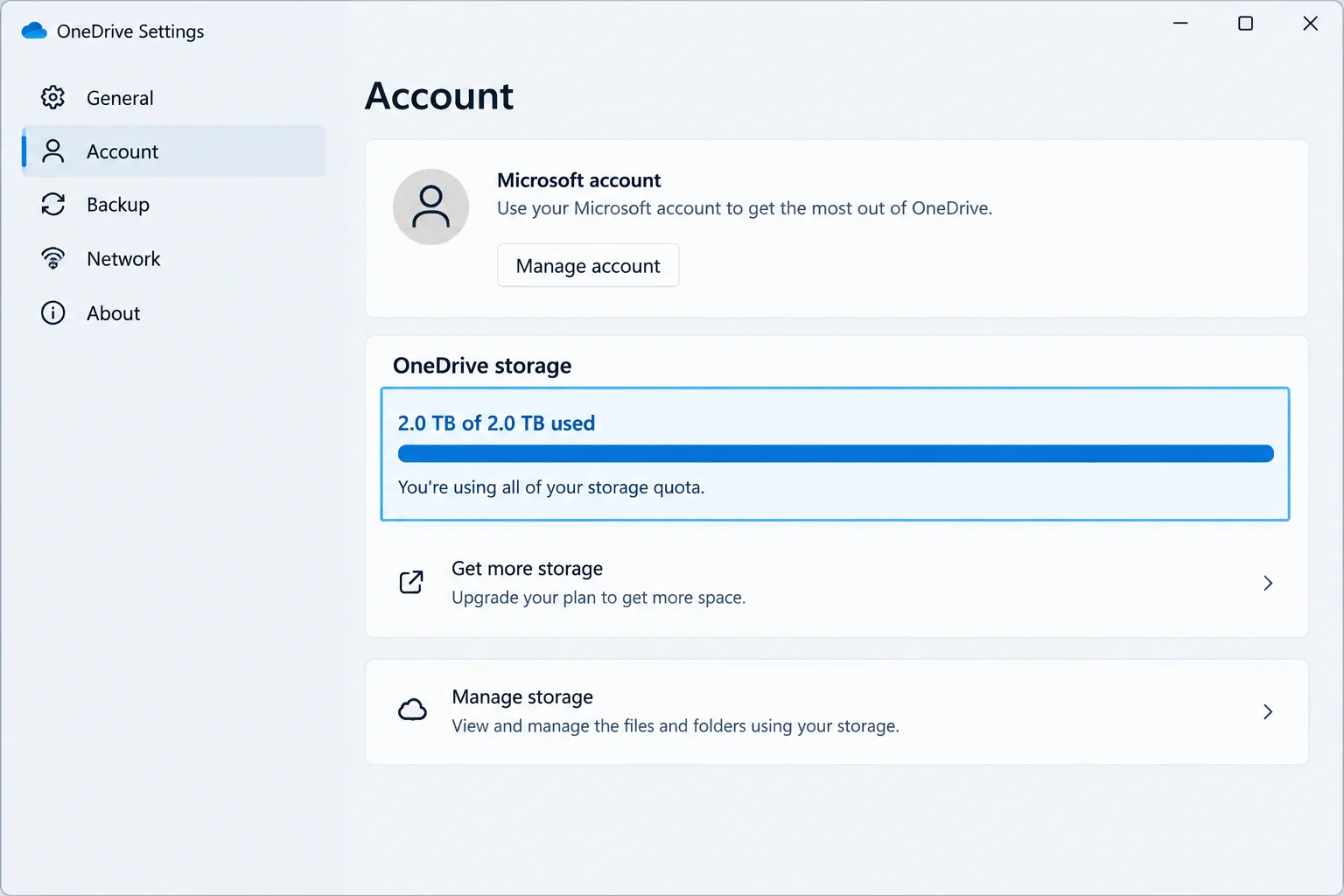Screen dimensions: 1344x896
Task: Open the About tab
Action: [x=173, y=313]
